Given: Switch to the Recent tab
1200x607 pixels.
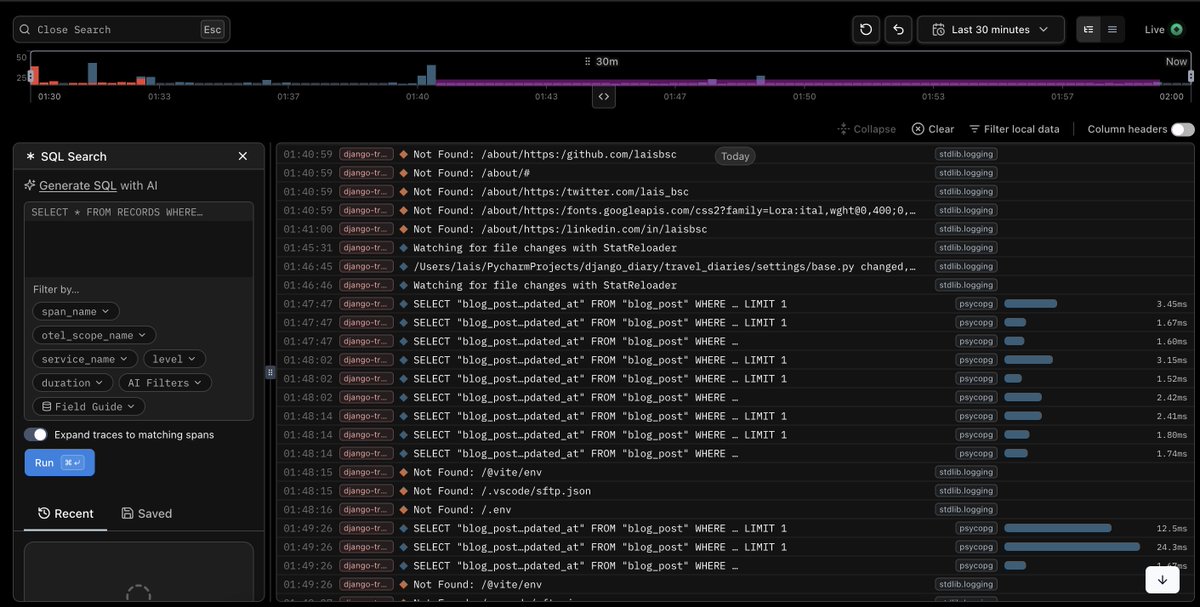Looking at the screenshot, I should click(66, 513).
